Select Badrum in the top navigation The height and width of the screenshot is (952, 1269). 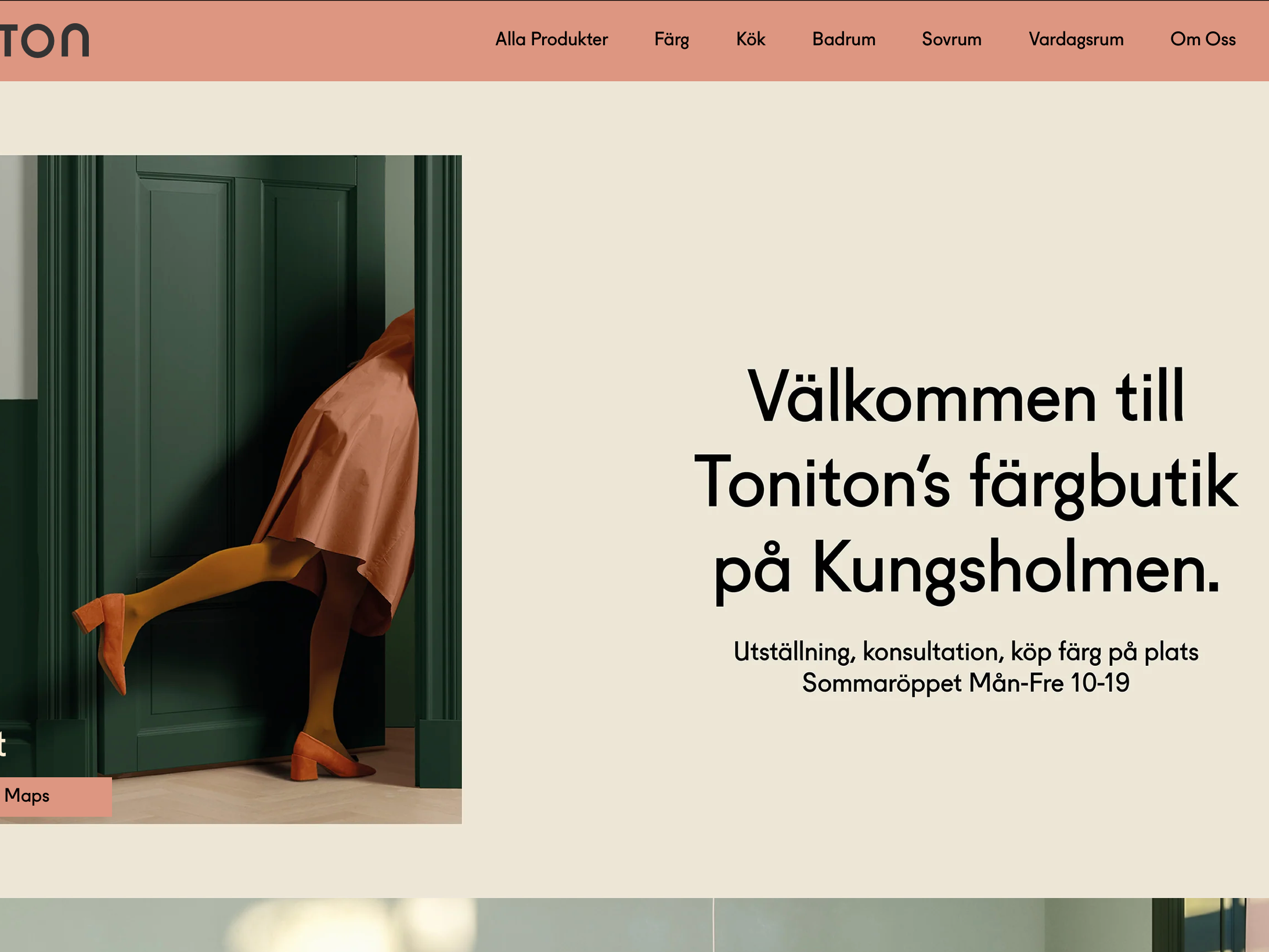843,39
